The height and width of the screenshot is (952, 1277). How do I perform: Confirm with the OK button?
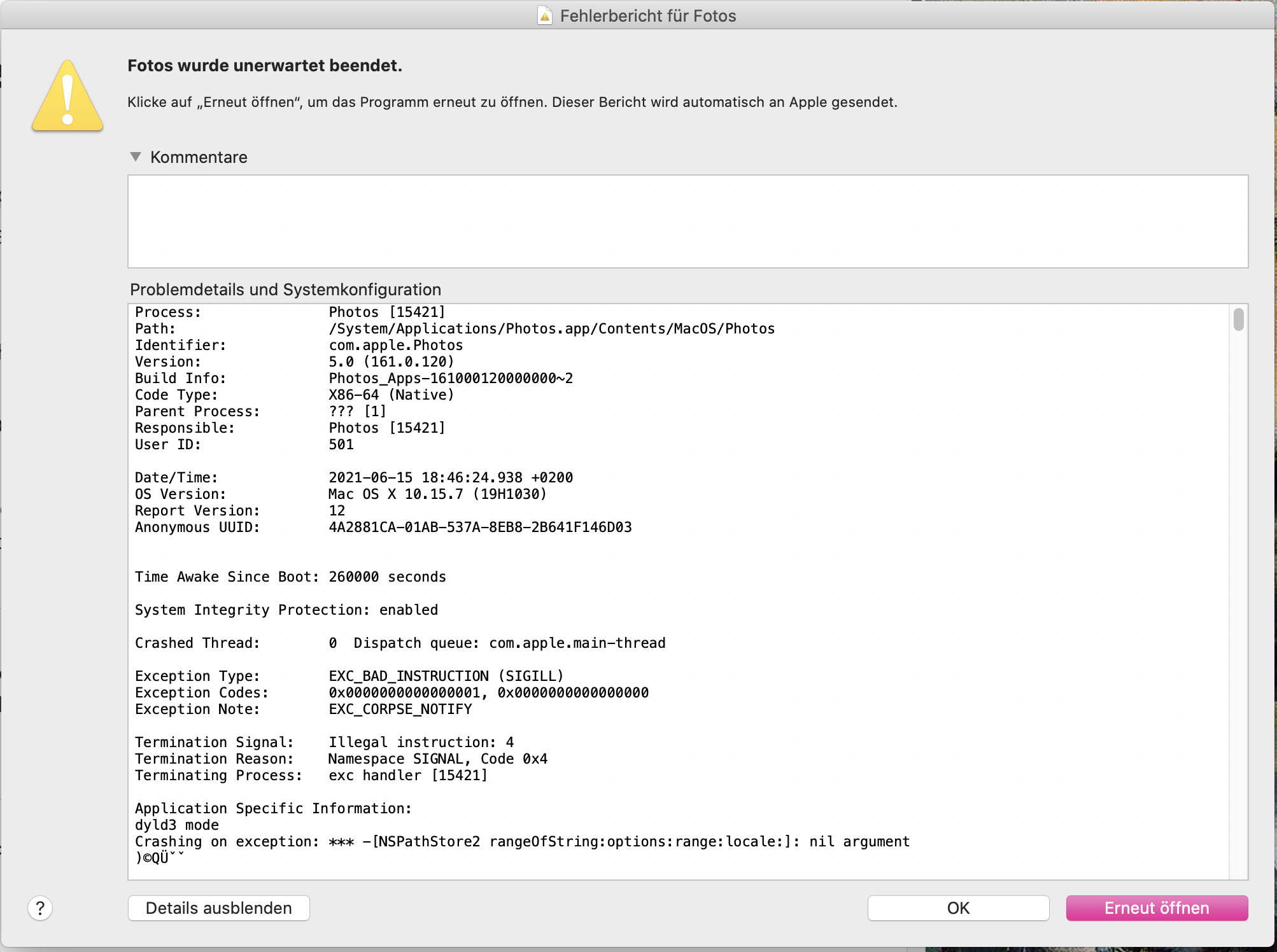click(x=958, y=908)
